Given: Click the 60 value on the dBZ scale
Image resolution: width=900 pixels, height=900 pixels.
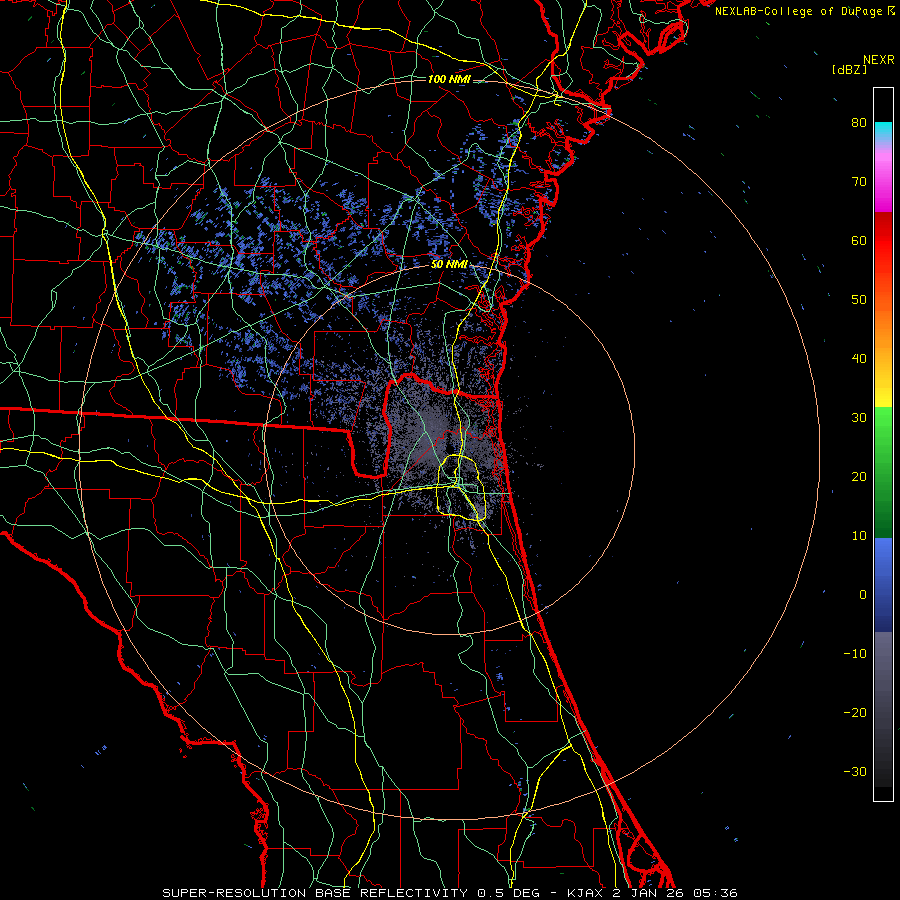Looking at the screenshot, I should [x=859, y=240].
